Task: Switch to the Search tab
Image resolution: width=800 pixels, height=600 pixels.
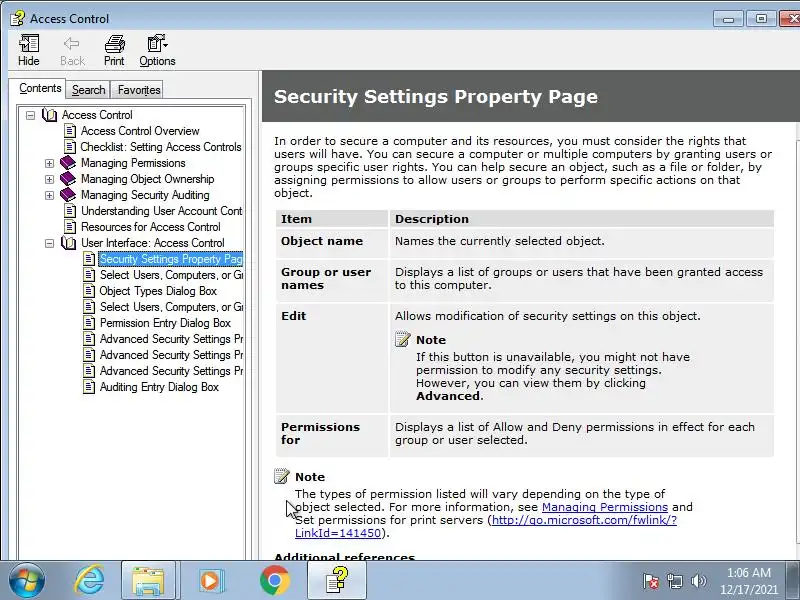Action: pyautogui.click(x=88, y=90)
